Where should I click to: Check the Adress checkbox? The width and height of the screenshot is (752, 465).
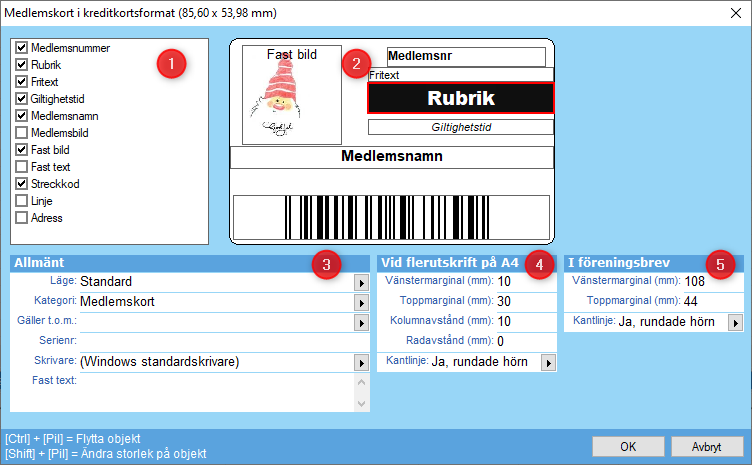22,218
